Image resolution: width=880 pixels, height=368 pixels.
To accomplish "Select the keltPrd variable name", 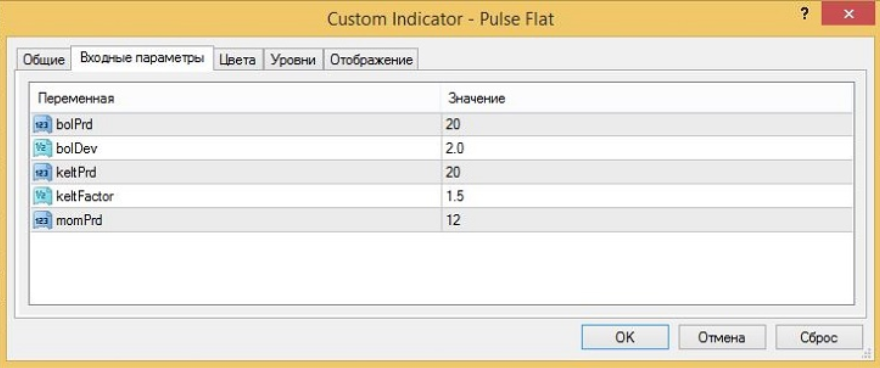I will pyautogui.click(x=76, y=172).
